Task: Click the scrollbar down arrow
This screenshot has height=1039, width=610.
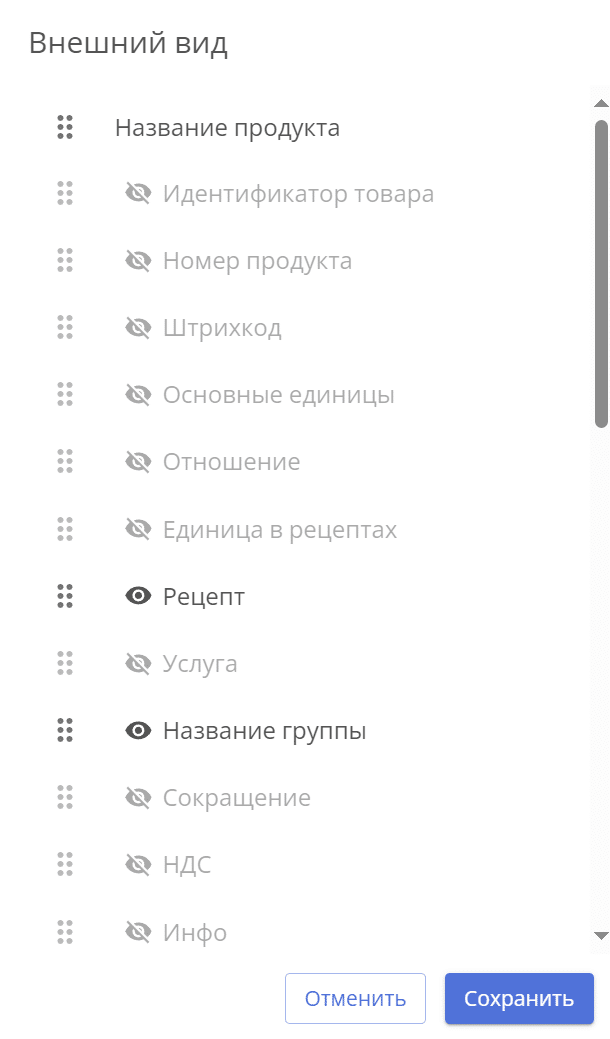Action: click(601, 936)
